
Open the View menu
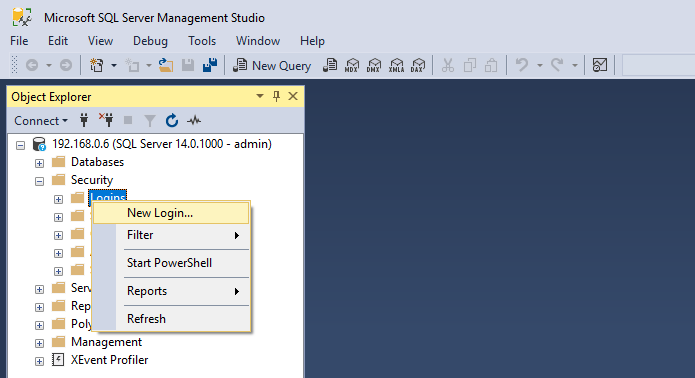click(100, 41)
